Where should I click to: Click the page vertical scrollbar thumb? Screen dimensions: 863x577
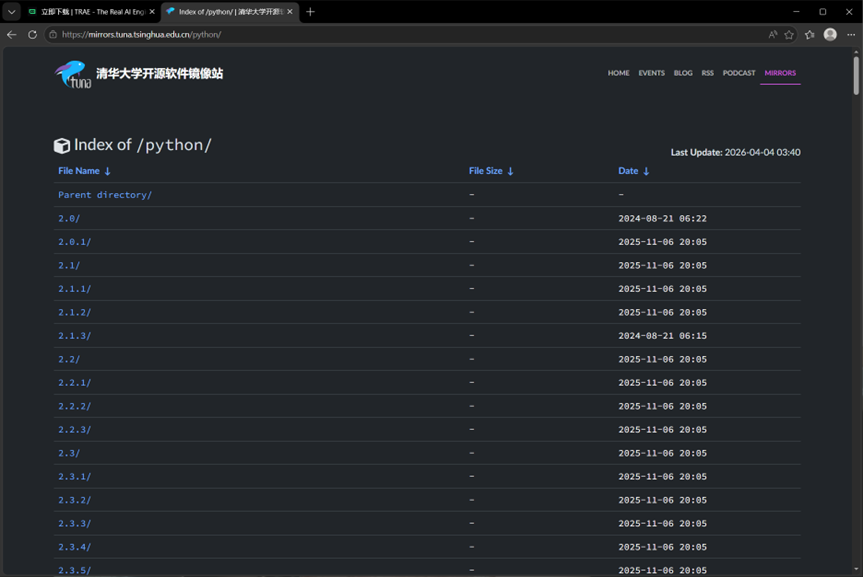point(856,75)
